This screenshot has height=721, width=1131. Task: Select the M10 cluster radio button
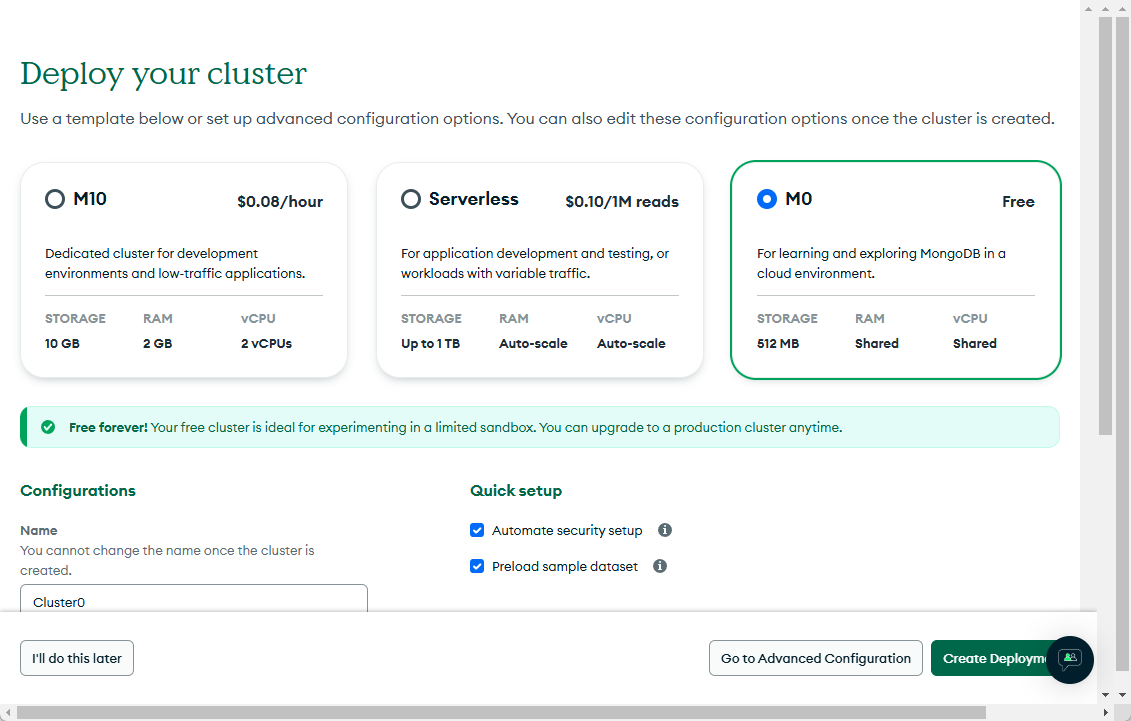55,199
